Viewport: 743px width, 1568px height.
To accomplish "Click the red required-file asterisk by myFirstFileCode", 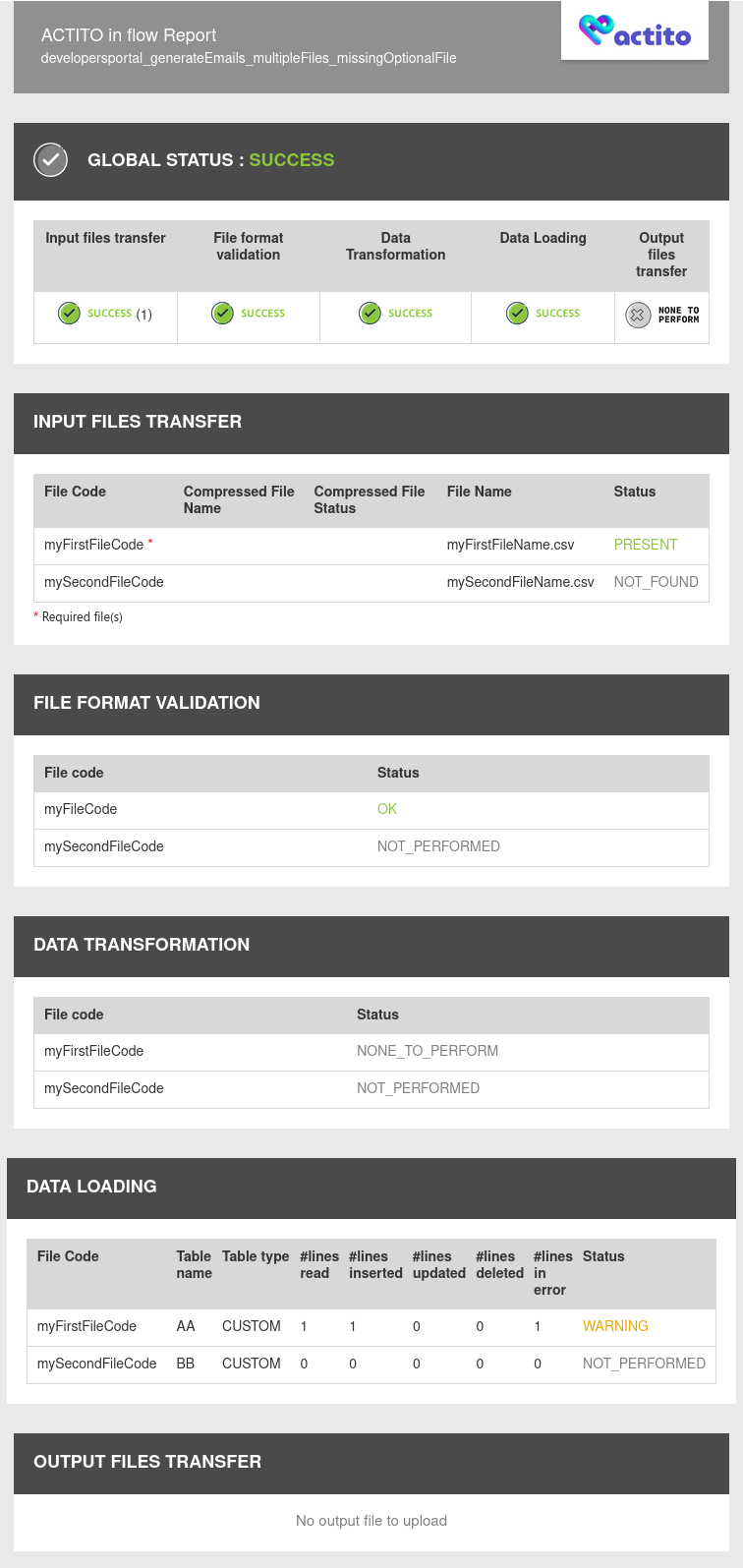I will pos(150,542).
